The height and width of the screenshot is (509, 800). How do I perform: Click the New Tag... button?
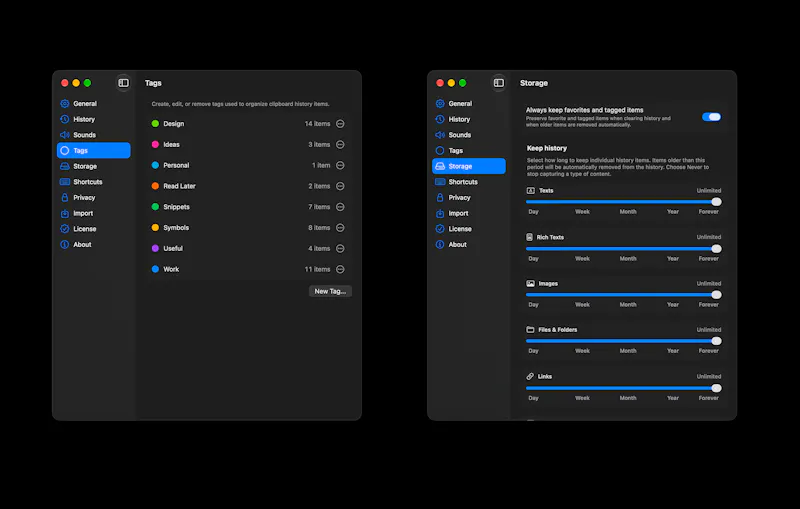[330, 291]
